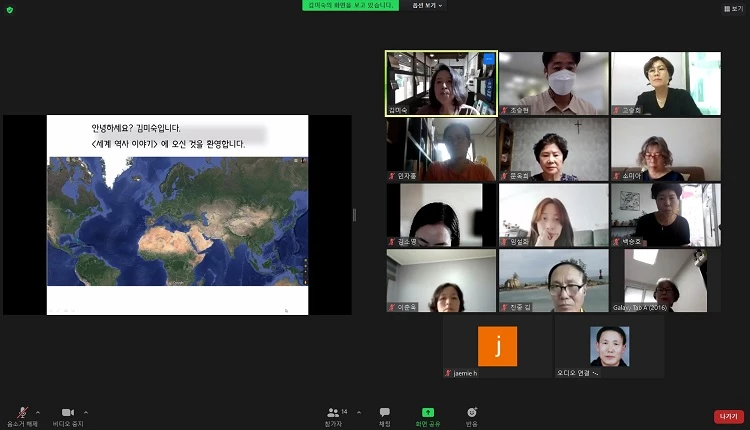Expand audio options arrow beside microphone

(39, 411)
